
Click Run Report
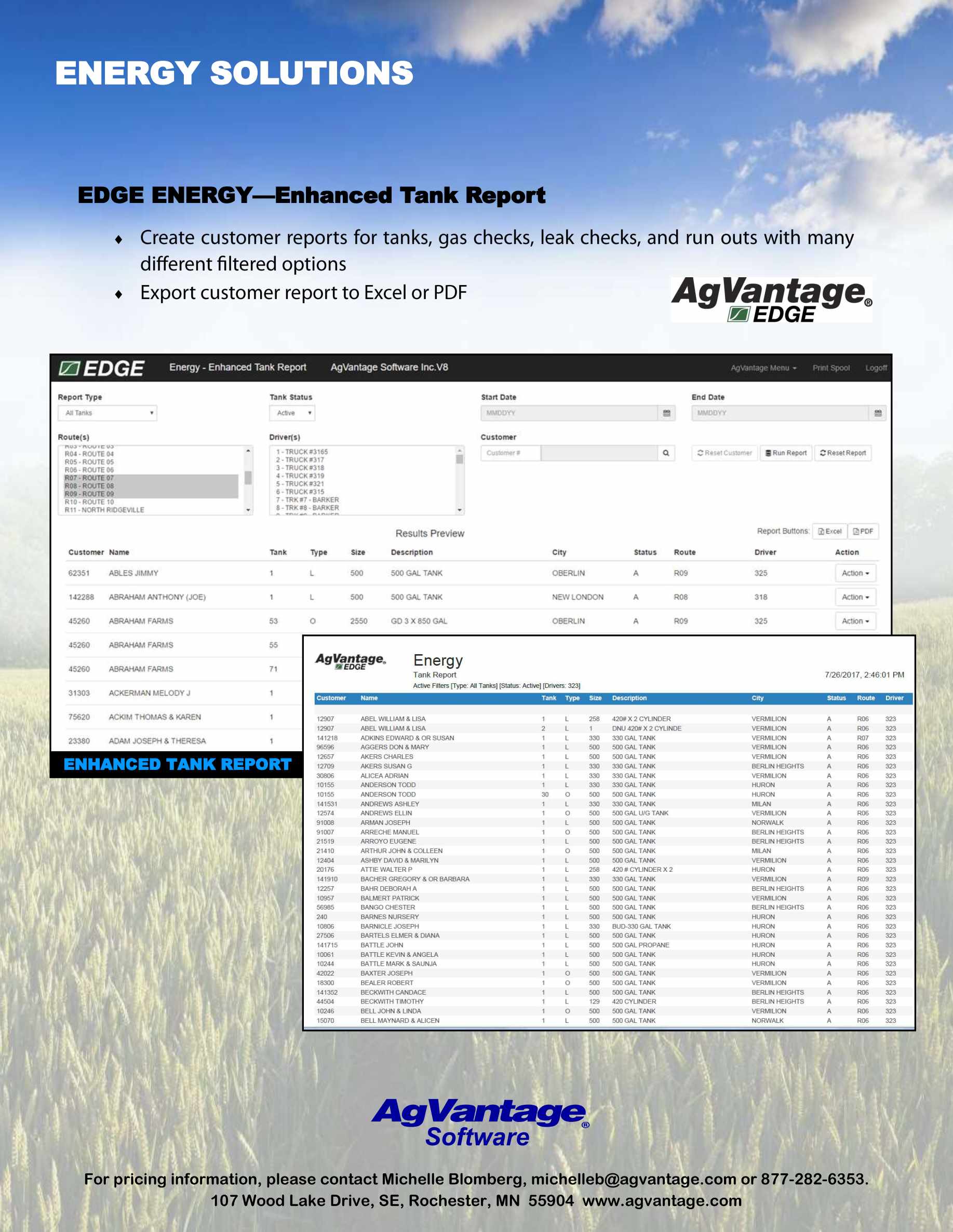(786, 453)
